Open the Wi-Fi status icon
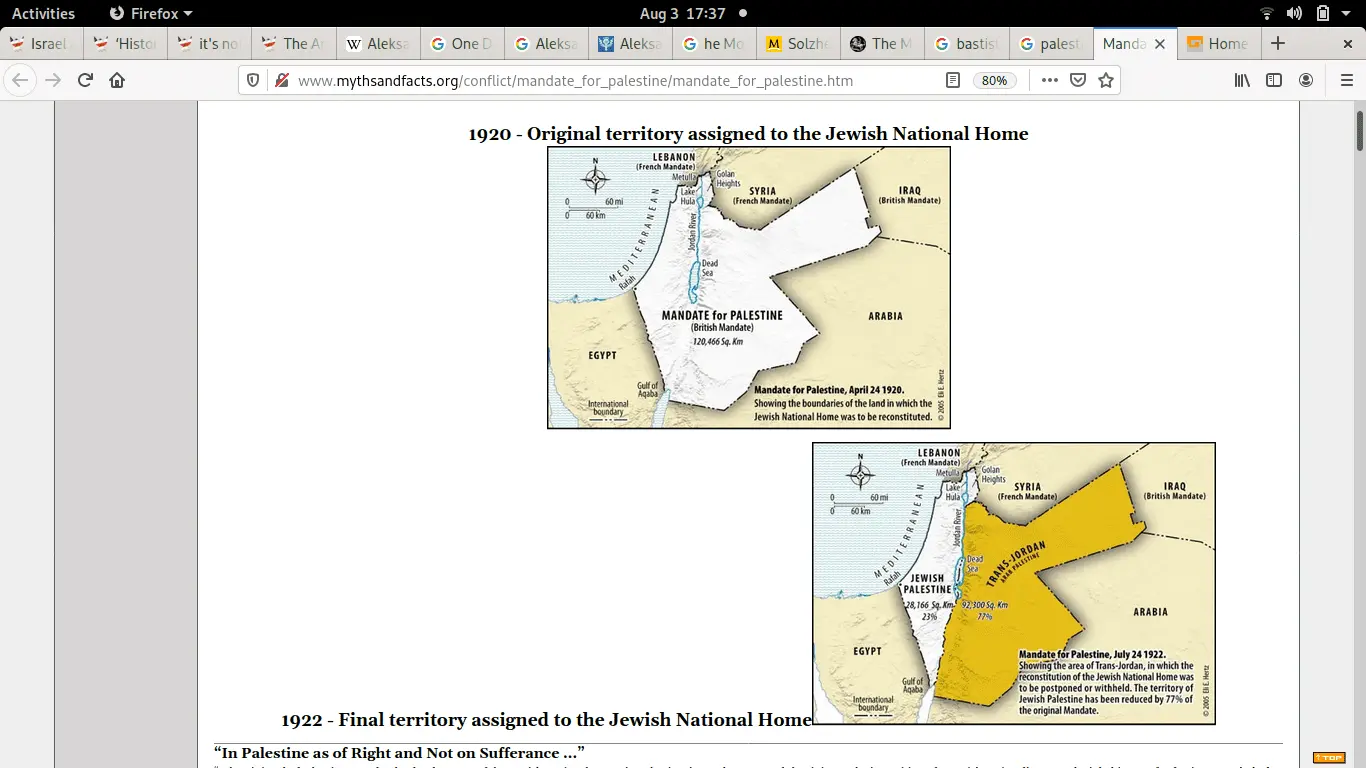 (1267, 14)
